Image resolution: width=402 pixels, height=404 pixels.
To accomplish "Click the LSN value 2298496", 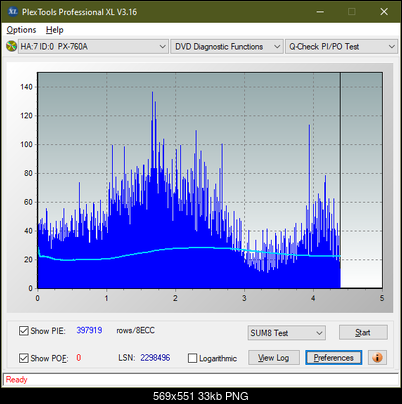I will click(x=155, y=358).
